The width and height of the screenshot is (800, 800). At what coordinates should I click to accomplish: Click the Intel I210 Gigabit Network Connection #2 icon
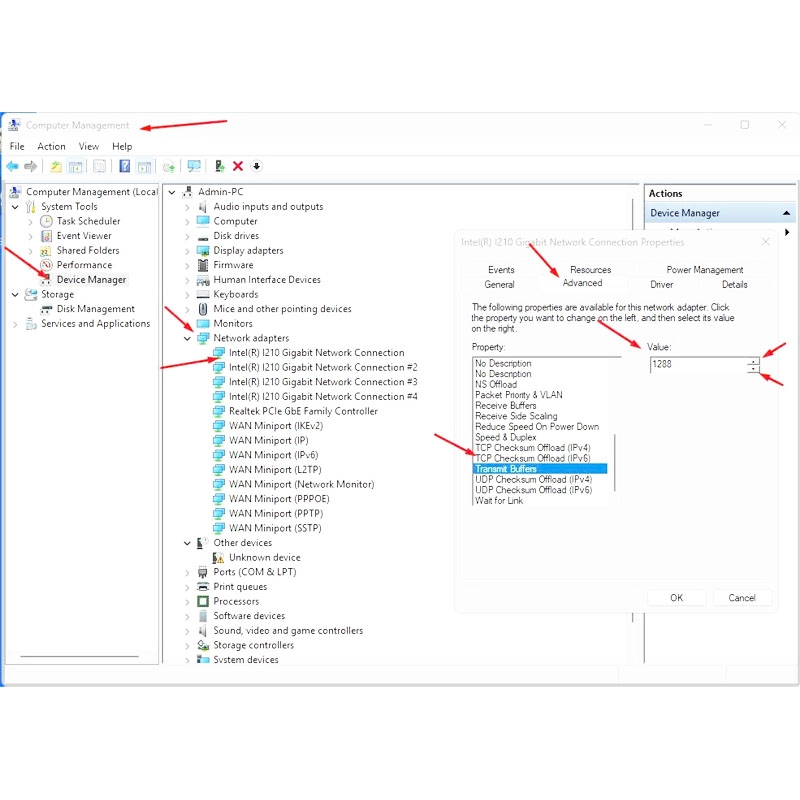coord(219,367)
